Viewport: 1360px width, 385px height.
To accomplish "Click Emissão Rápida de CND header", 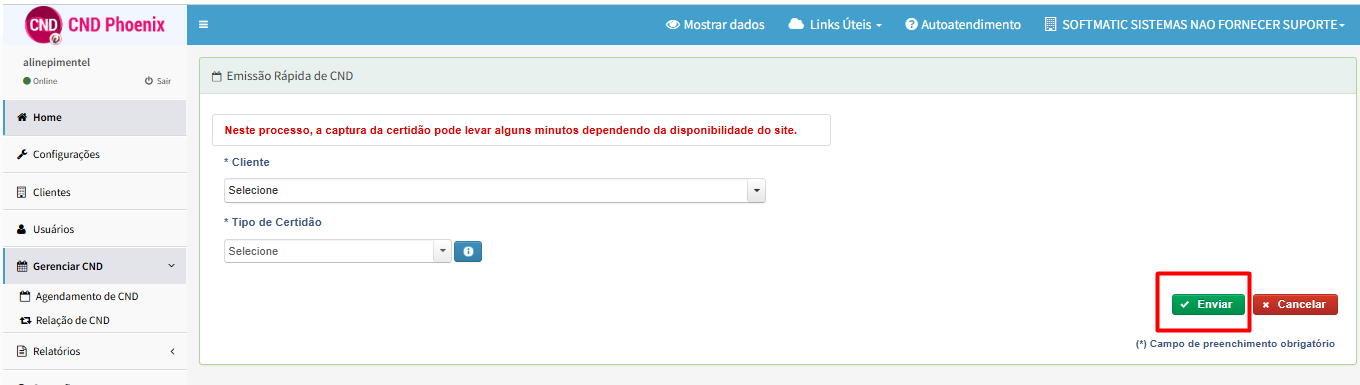I will 290,76.
